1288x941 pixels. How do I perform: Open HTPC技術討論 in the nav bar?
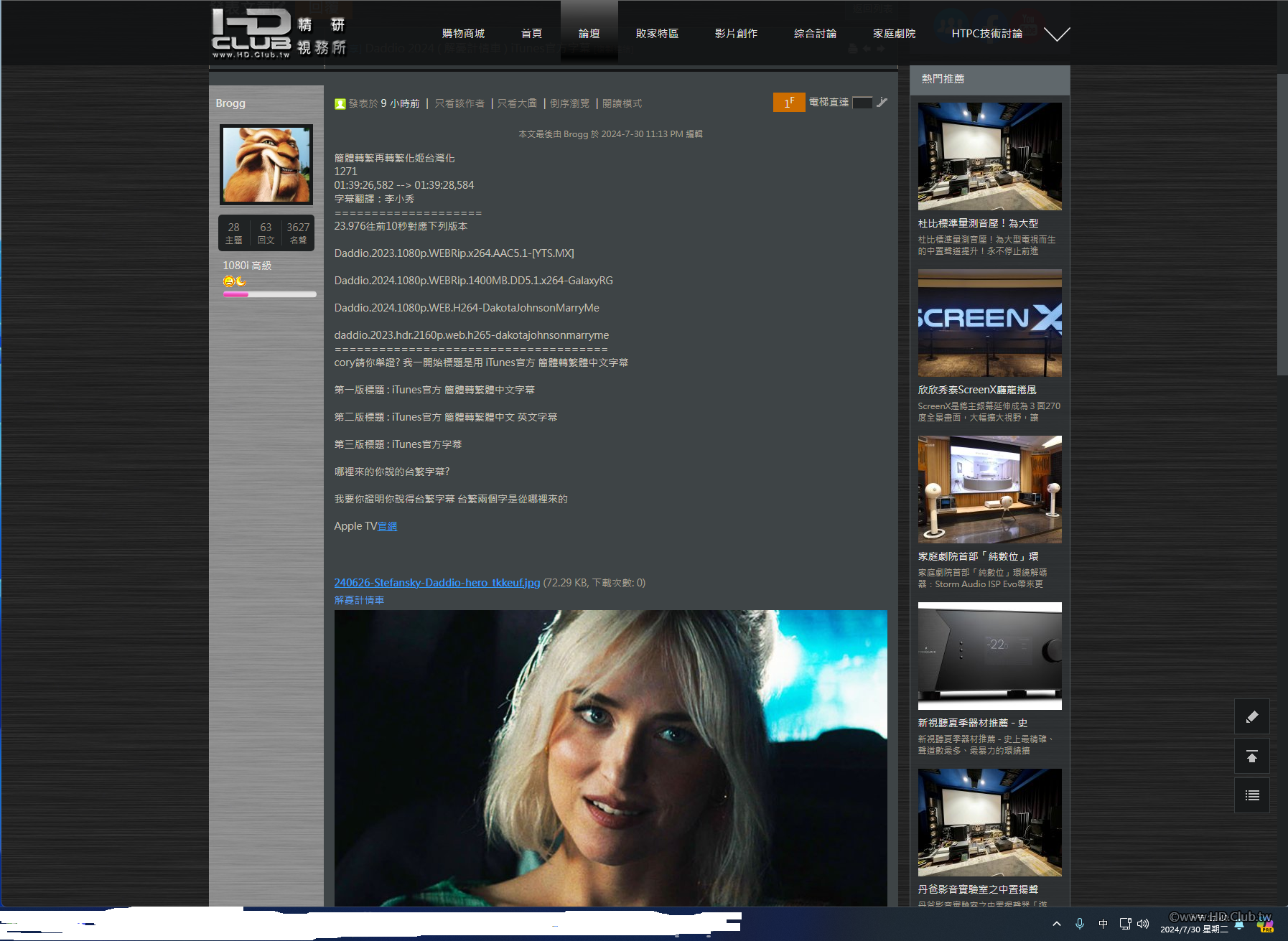click(986, 34)
